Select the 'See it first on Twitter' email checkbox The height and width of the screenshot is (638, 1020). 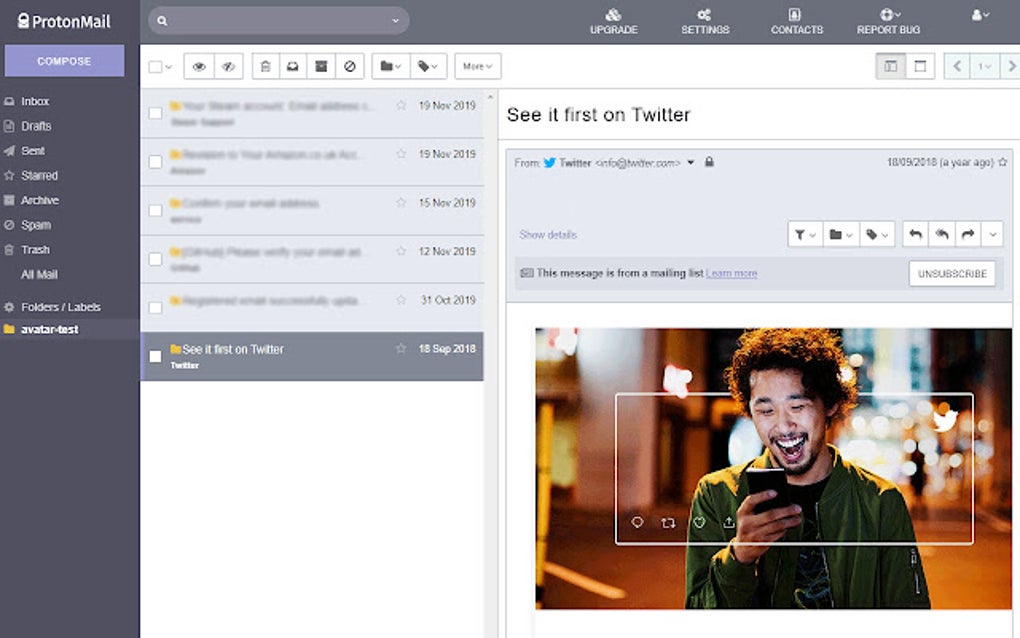[x=155, y=356]
